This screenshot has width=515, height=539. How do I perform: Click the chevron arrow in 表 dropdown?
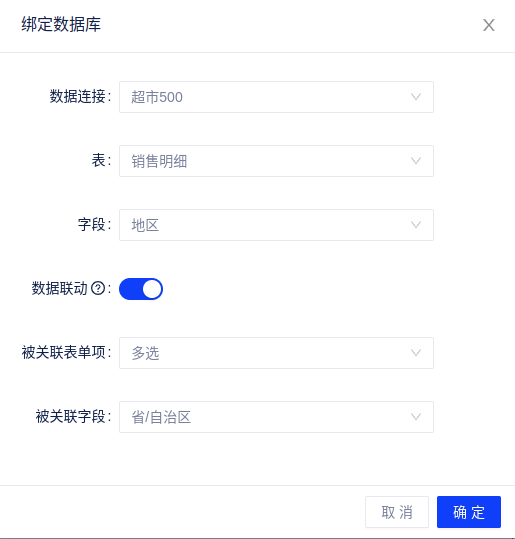point(416,161)
